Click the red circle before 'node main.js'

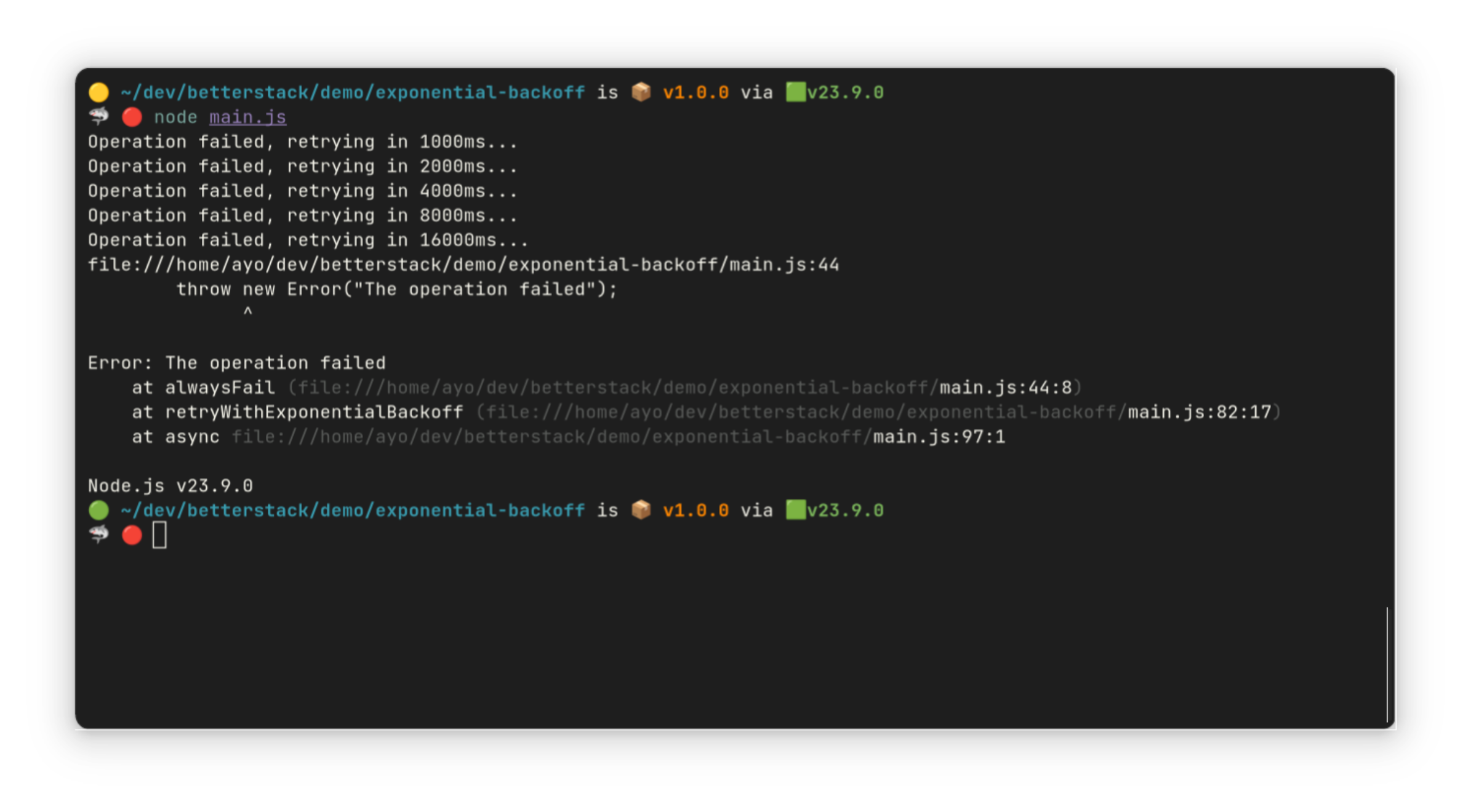point(132,117)
